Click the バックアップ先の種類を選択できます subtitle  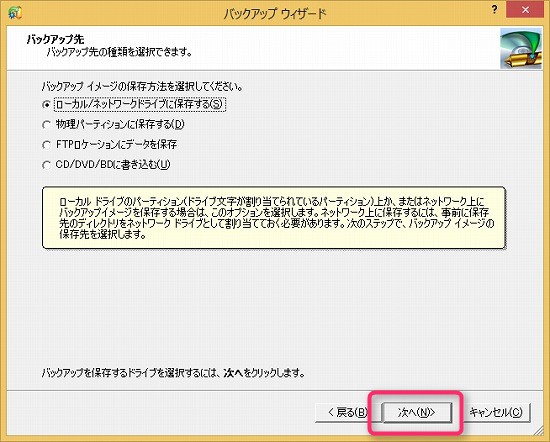(x=120, y=53)
